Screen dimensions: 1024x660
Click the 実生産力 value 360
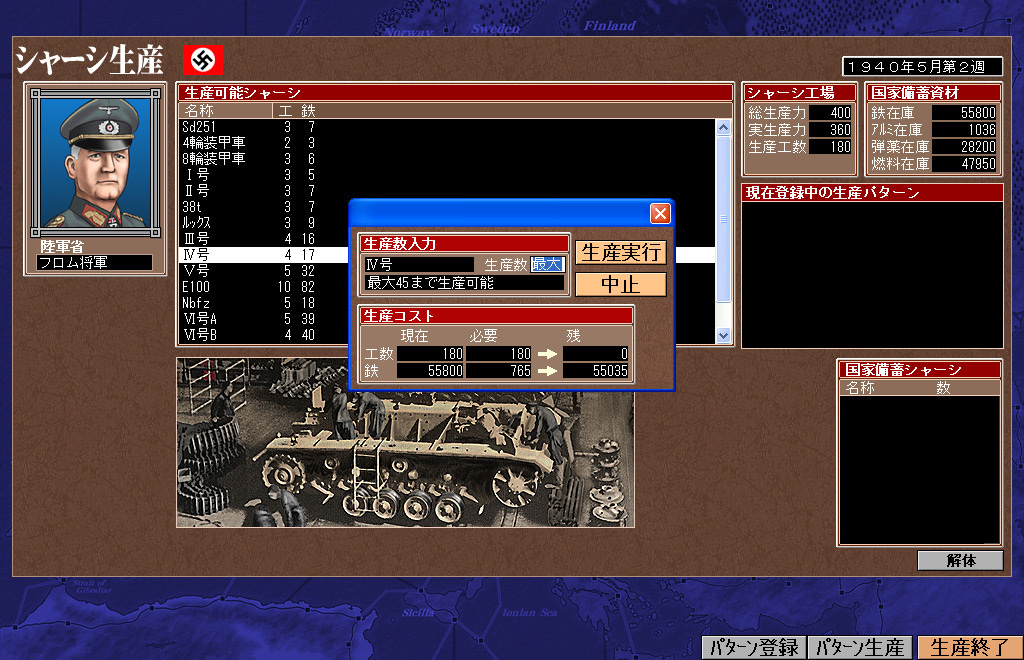click(830, 130)
